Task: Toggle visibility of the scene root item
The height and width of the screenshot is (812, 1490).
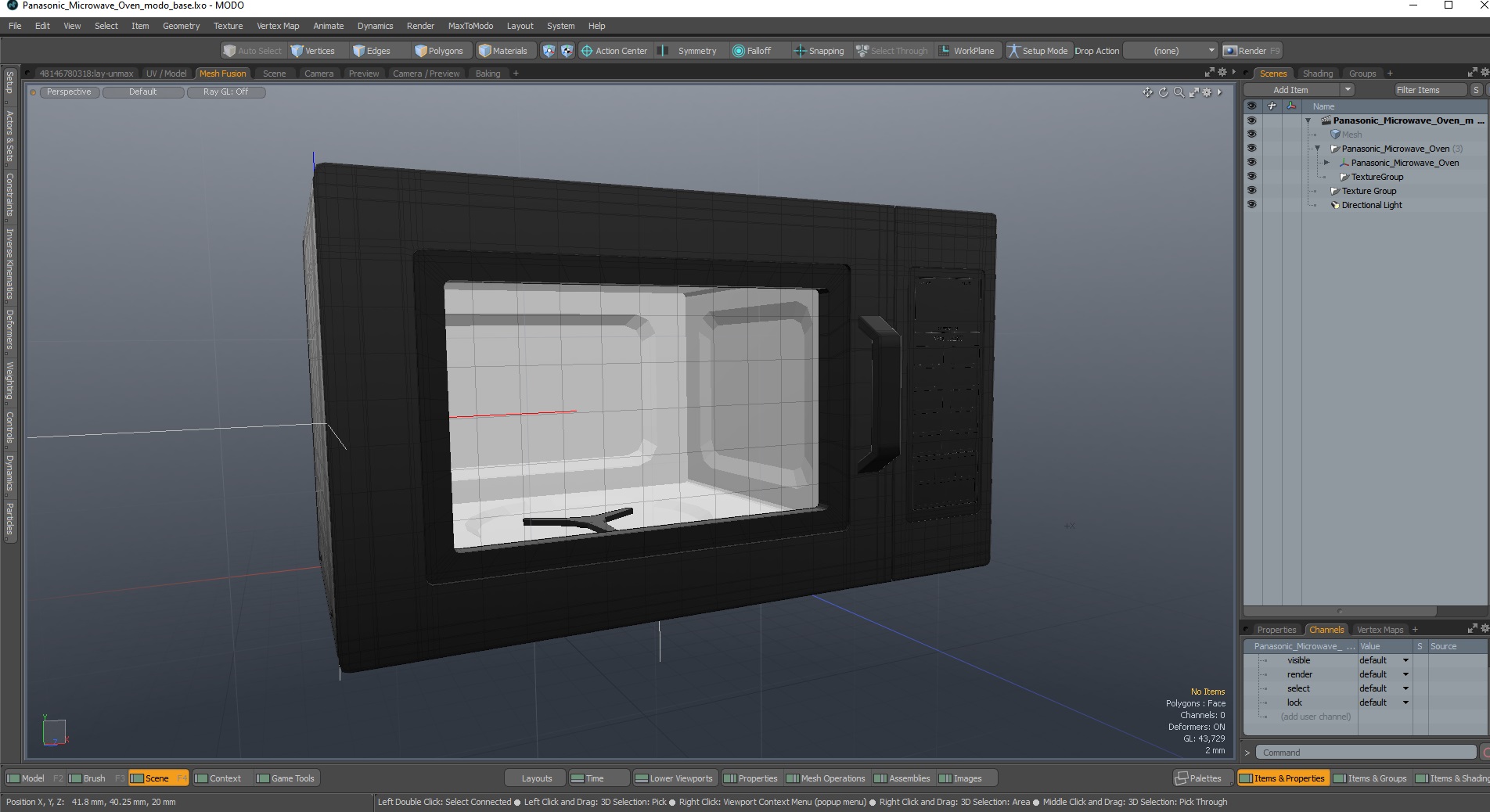Action: click(x=1251, y=120)
